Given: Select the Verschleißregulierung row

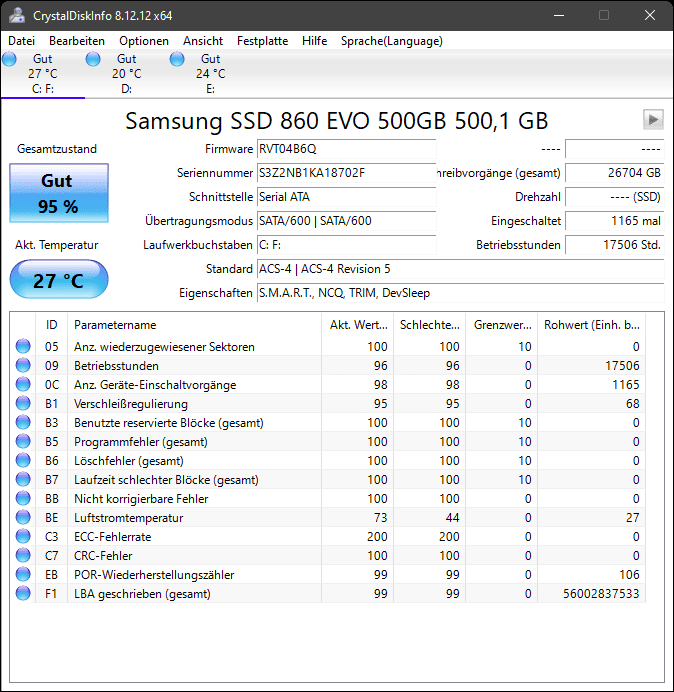Looking at the screenshot, I should 328,403.
